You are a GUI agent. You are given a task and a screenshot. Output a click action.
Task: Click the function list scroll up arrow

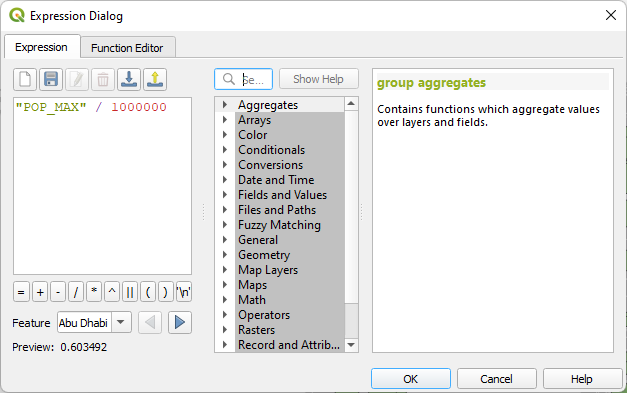(x=351, y=104)
